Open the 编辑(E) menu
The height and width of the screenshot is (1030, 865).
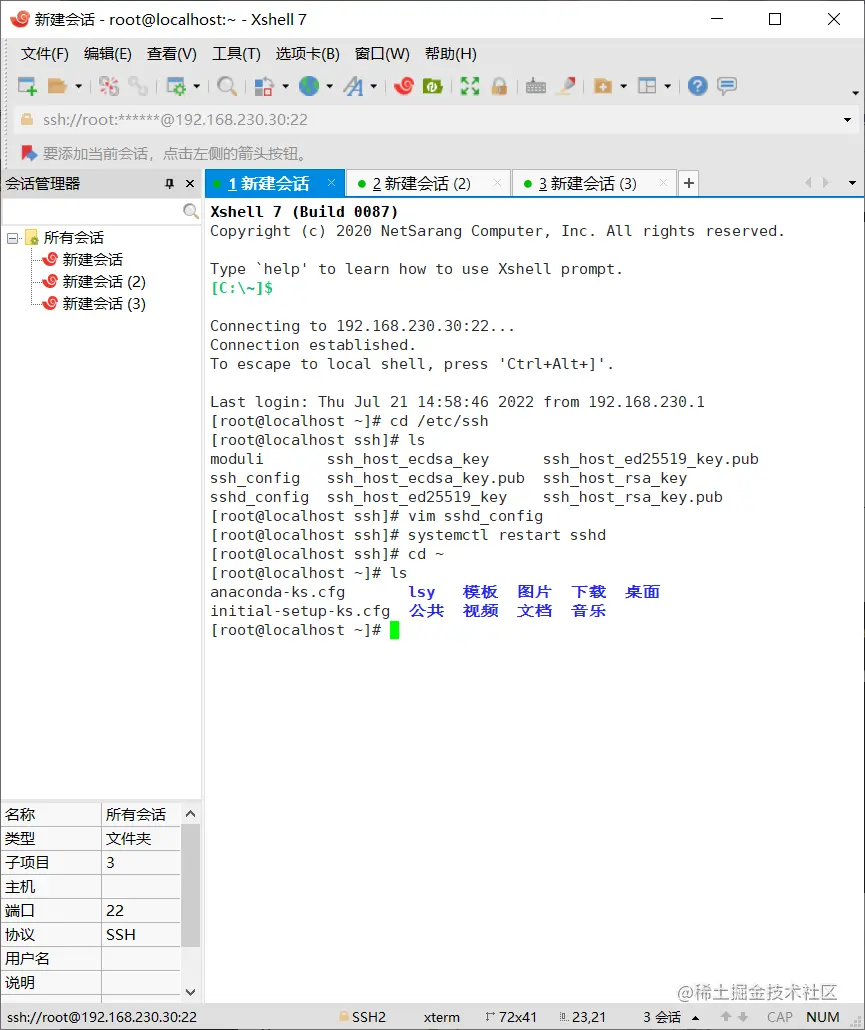108,54
